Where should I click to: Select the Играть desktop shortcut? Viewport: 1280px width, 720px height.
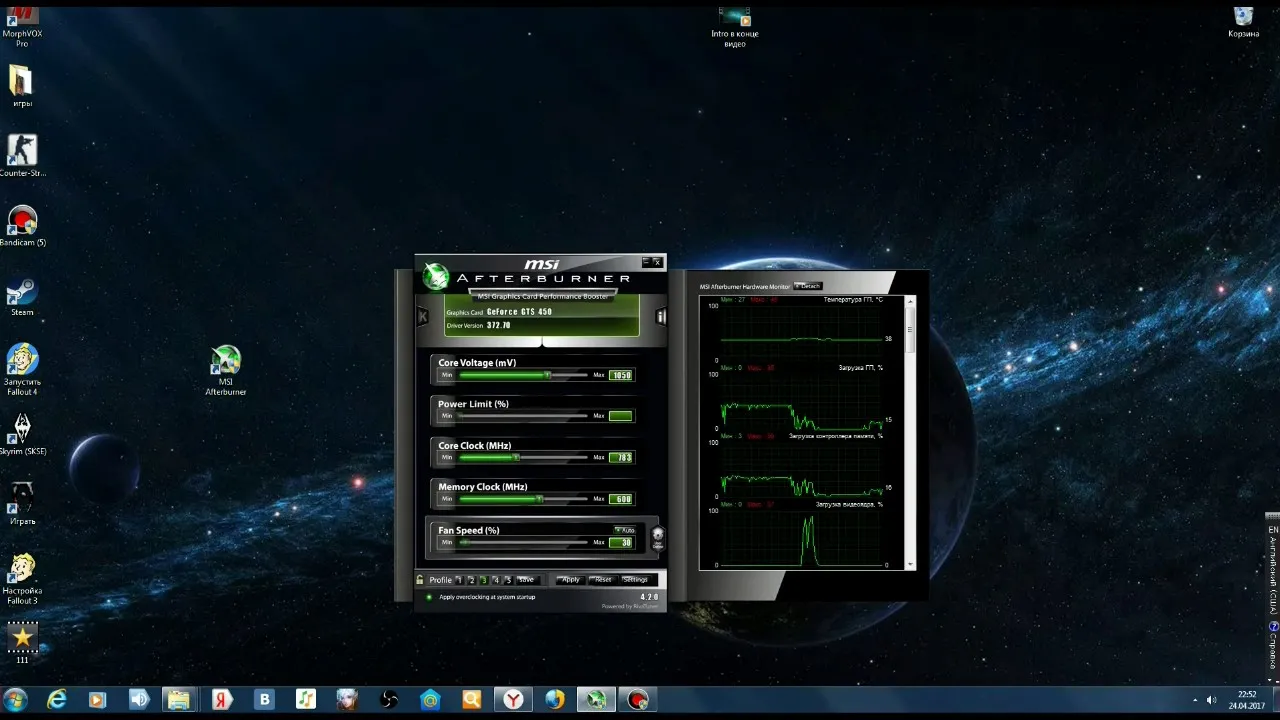click(x=22, y=503)
